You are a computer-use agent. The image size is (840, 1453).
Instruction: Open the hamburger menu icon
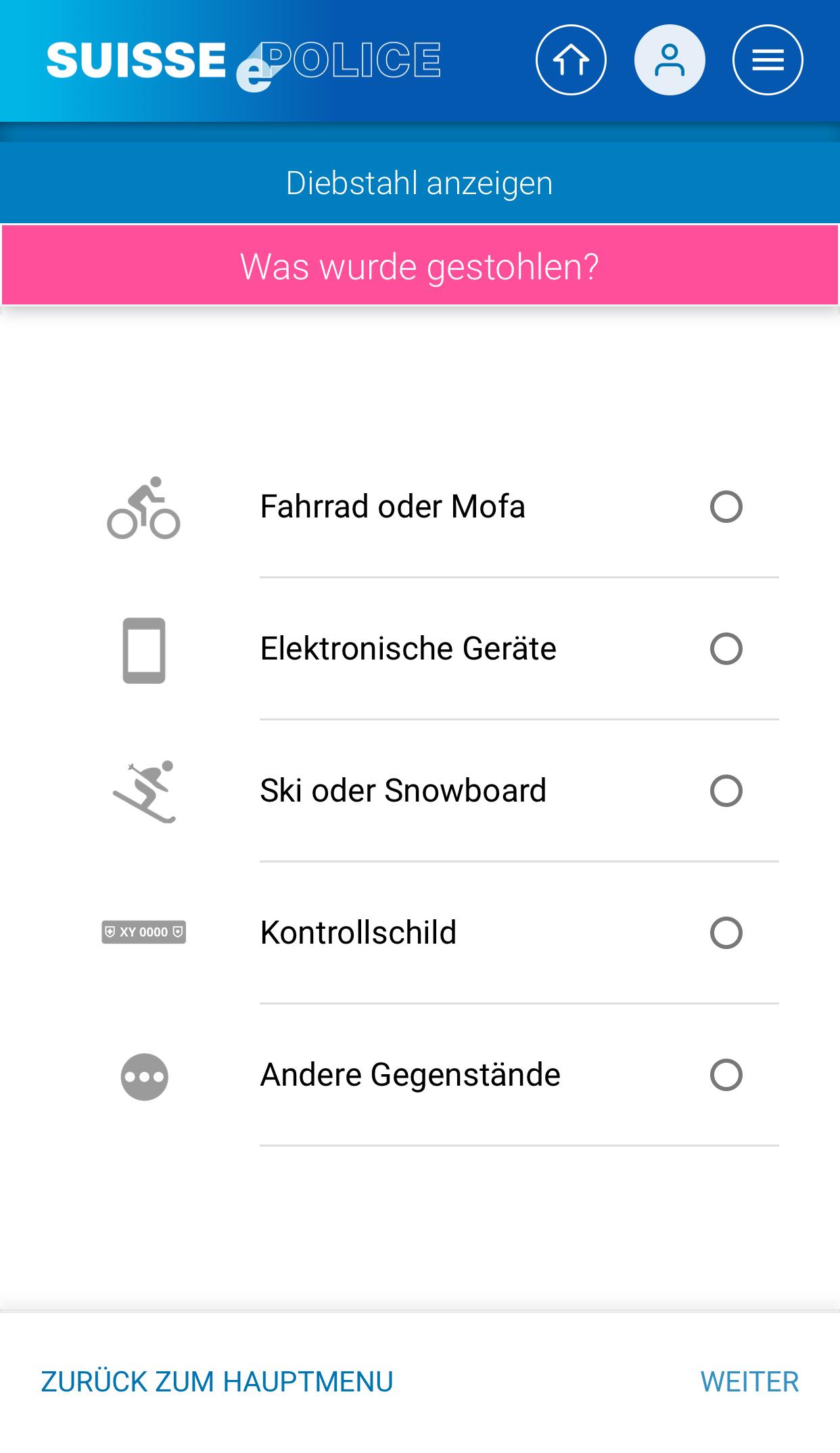[x=768, y=60]
